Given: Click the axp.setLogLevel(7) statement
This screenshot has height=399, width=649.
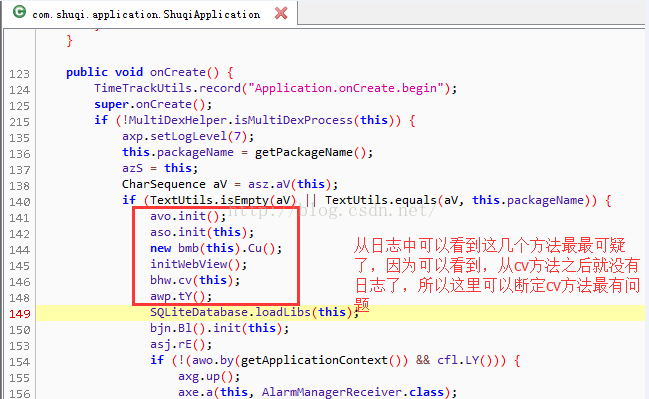Looking at the screenshot, I should coord(188,136).
